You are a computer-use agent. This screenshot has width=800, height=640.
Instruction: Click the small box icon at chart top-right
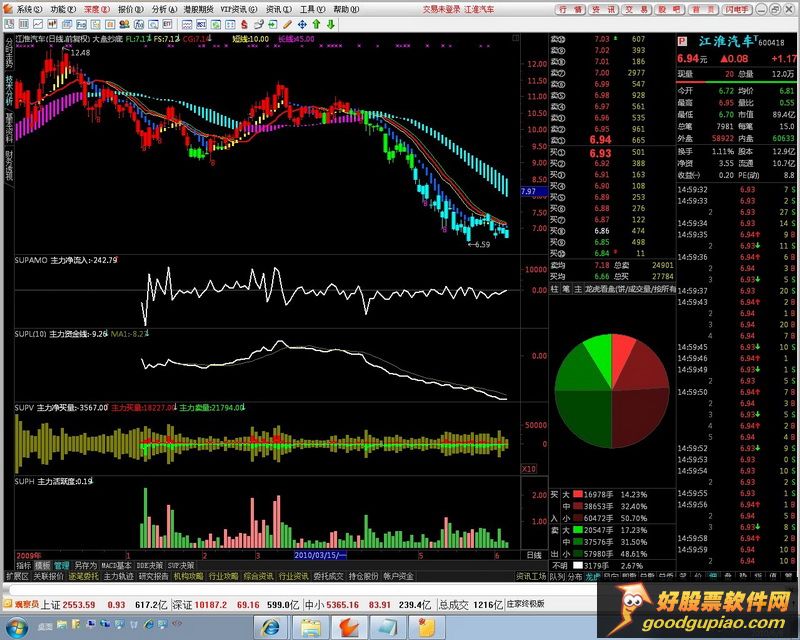click(x=516, y=38)
